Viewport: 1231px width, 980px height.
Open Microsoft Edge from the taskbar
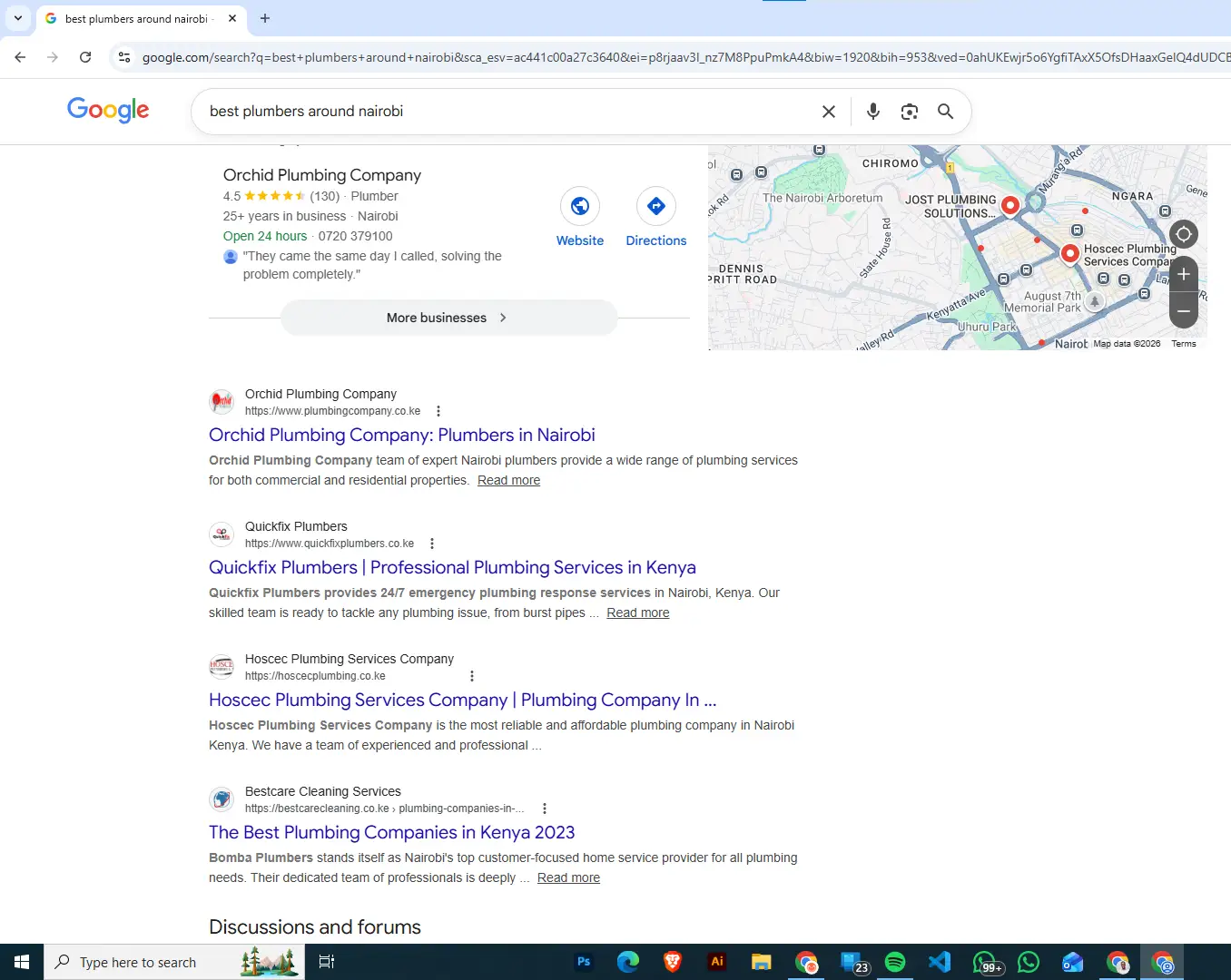click(x=628, y=962)
